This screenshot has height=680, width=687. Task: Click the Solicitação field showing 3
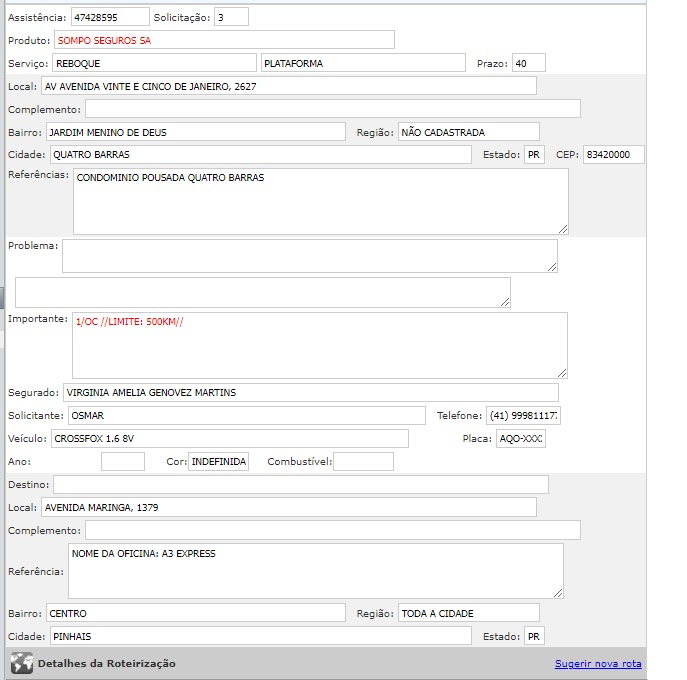(231, 17)
